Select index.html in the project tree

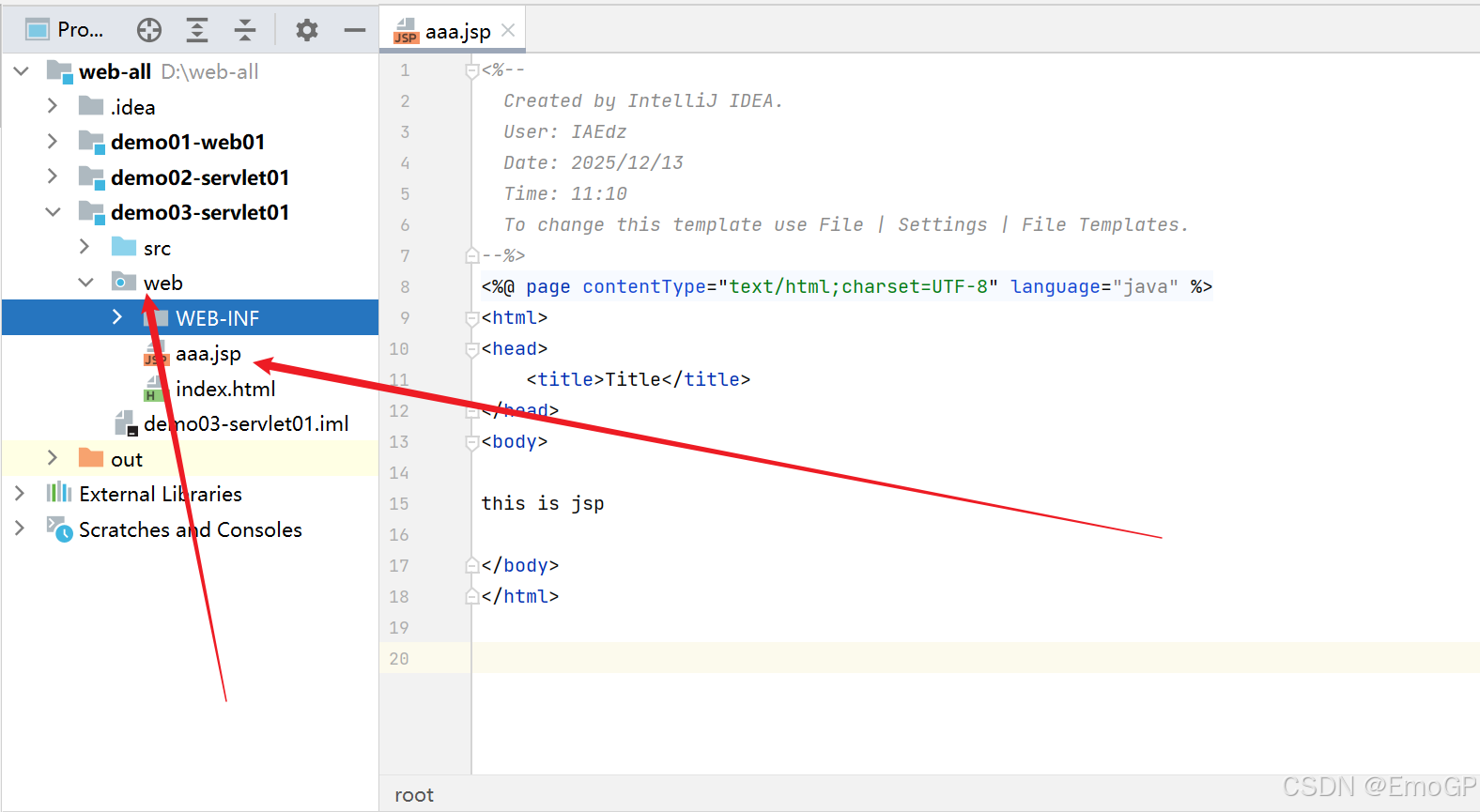pyautogui.click(x=190, y=389)
